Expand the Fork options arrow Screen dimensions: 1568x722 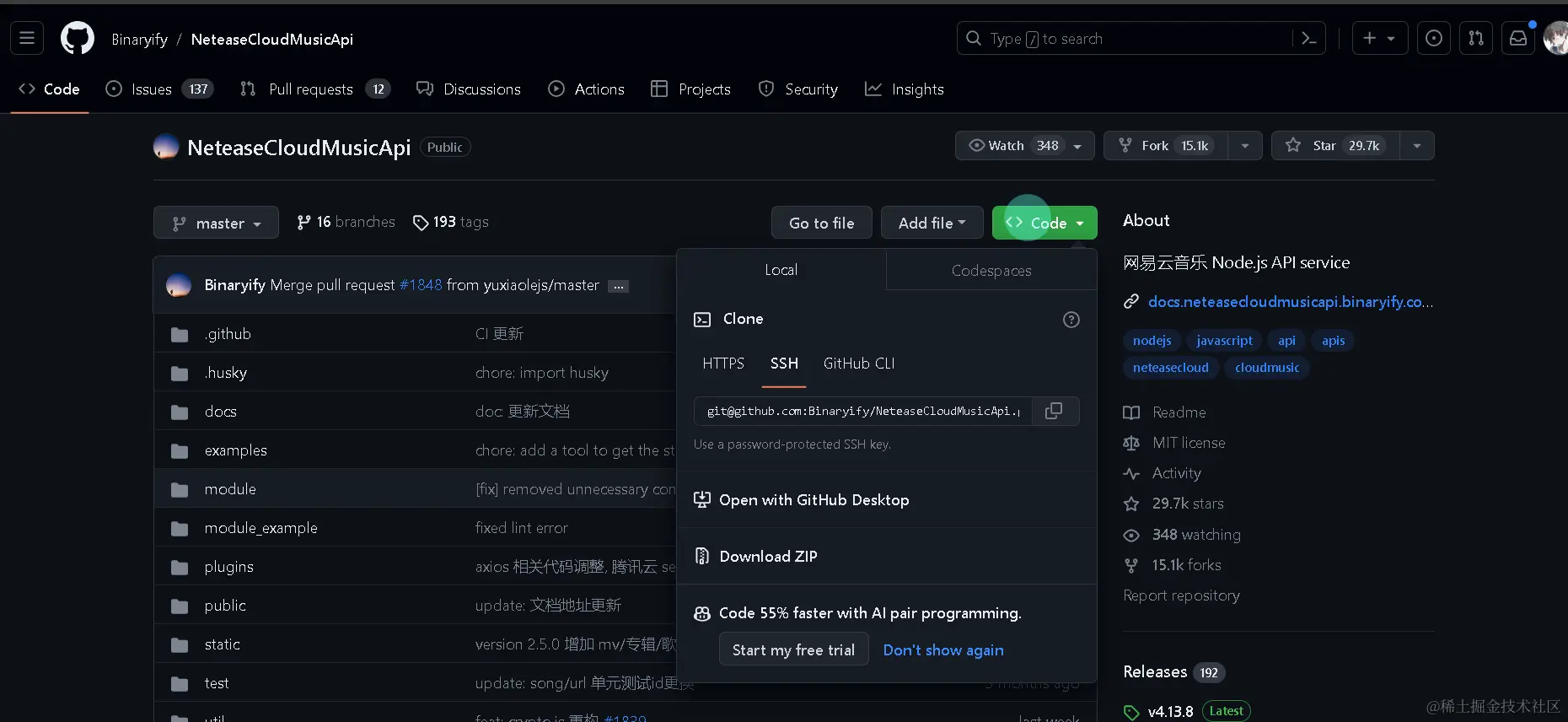coord(1245,146)
